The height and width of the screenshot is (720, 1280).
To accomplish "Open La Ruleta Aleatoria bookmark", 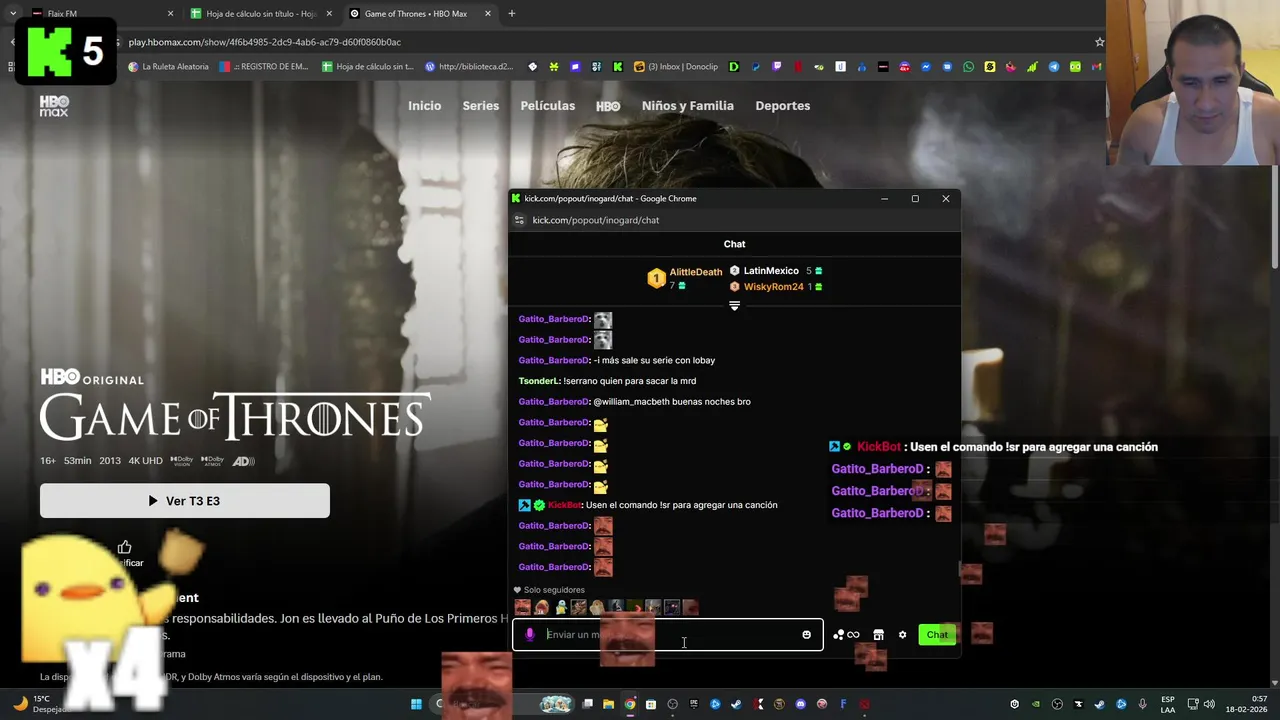I will tap(168, 67).
